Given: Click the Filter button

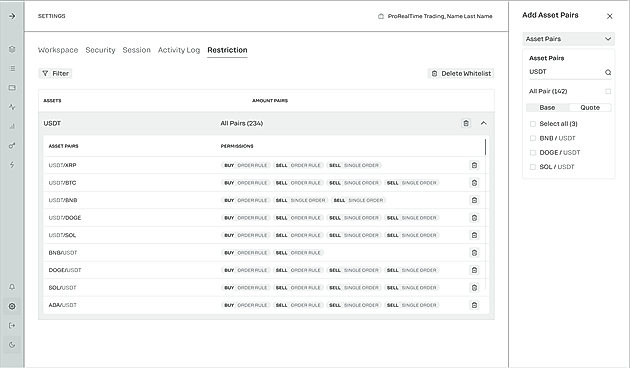Looking at the screenshot, I should pos(55,74).
